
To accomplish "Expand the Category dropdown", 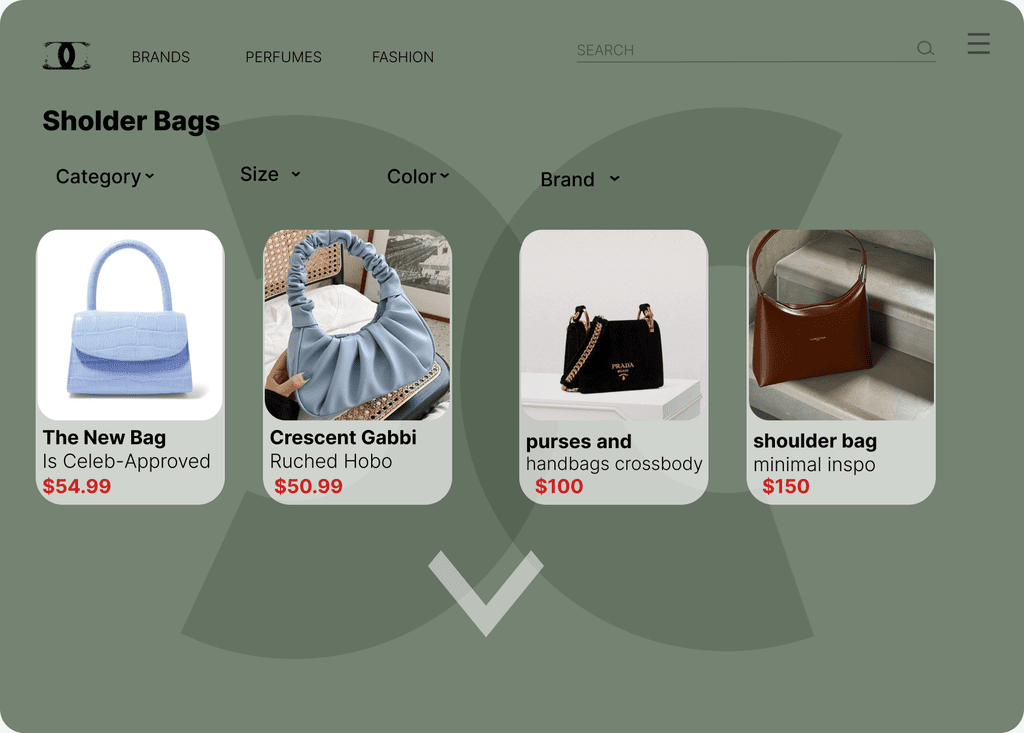I will (x=105, y=176).
